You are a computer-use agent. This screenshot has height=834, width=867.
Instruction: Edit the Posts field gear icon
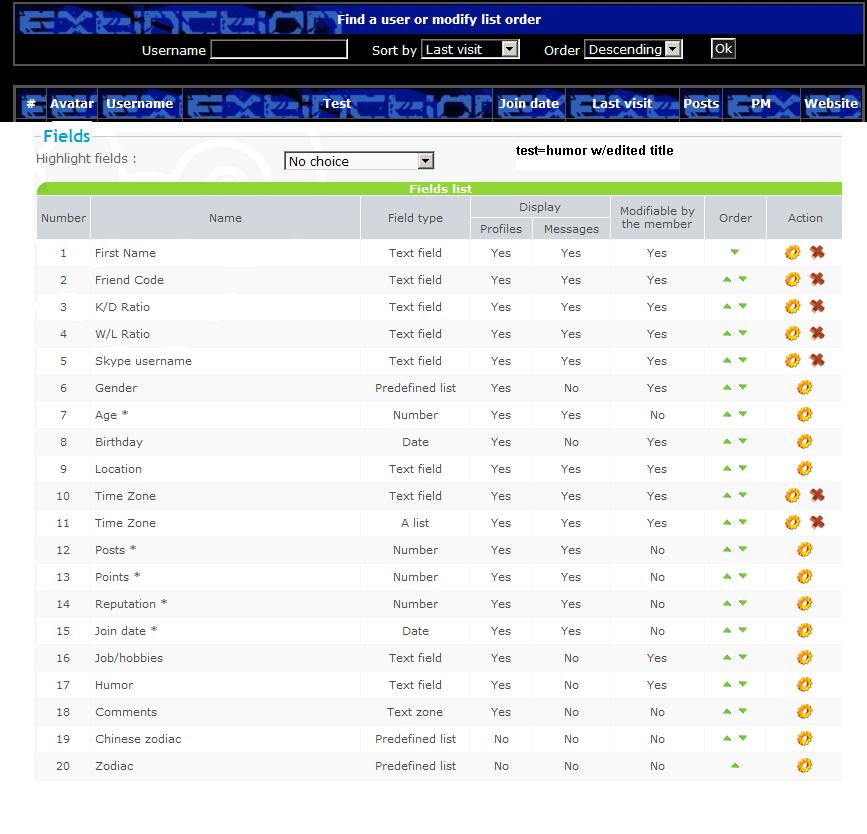tap(805, 550)
